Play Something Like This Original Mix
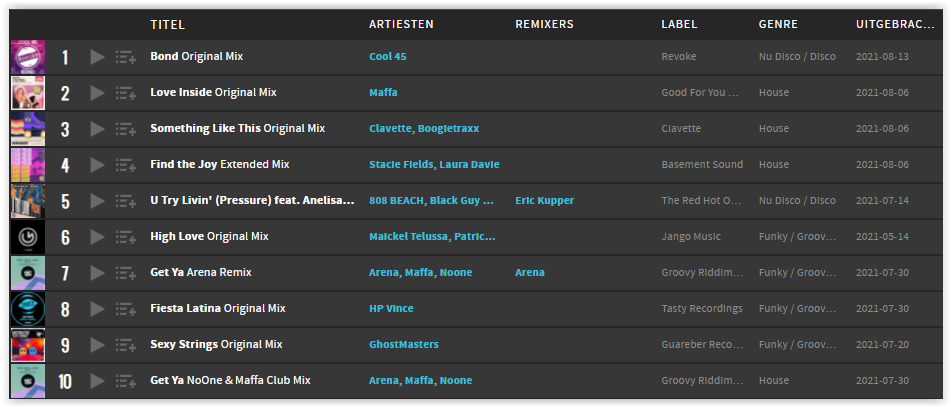Viewport: 951px width, 407px height. point(97,129)
